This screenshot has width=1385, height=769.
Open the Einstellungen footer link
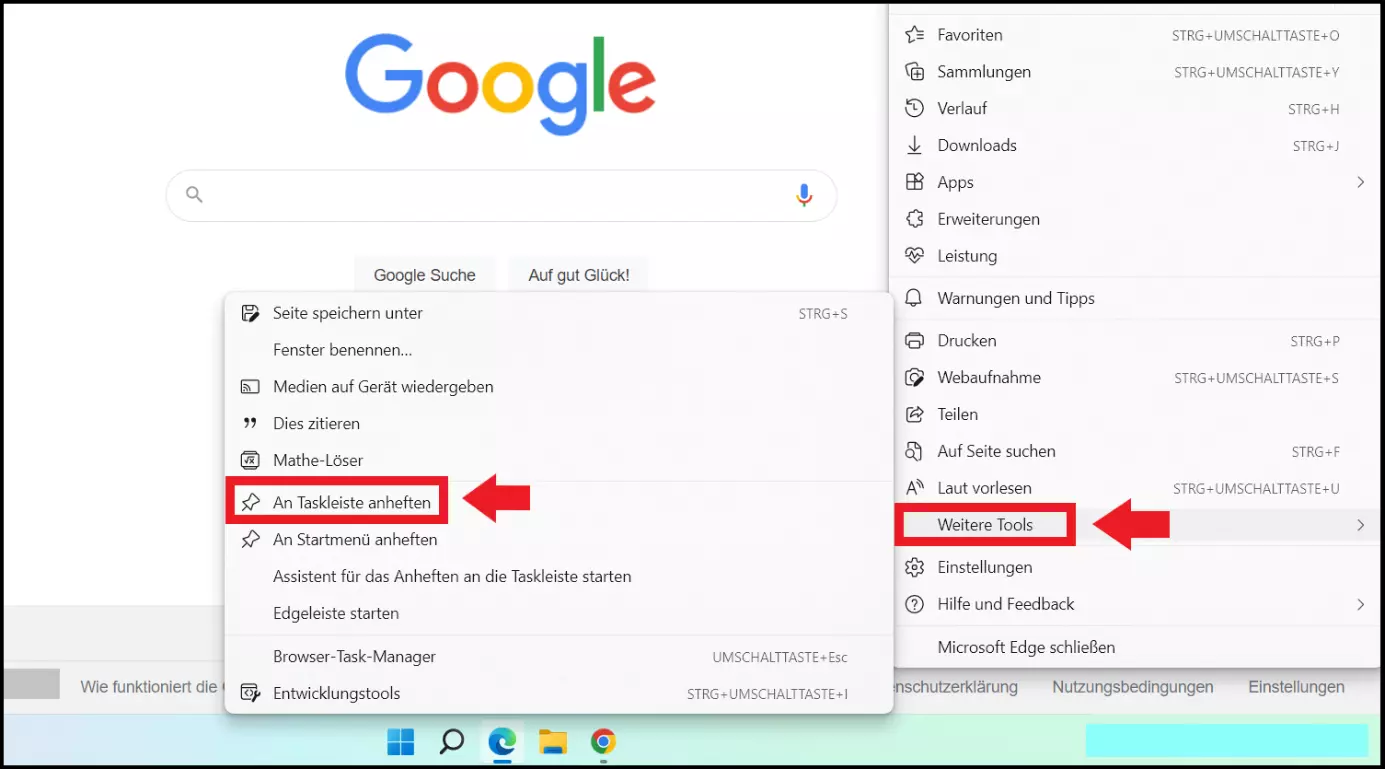point(1296,687)
